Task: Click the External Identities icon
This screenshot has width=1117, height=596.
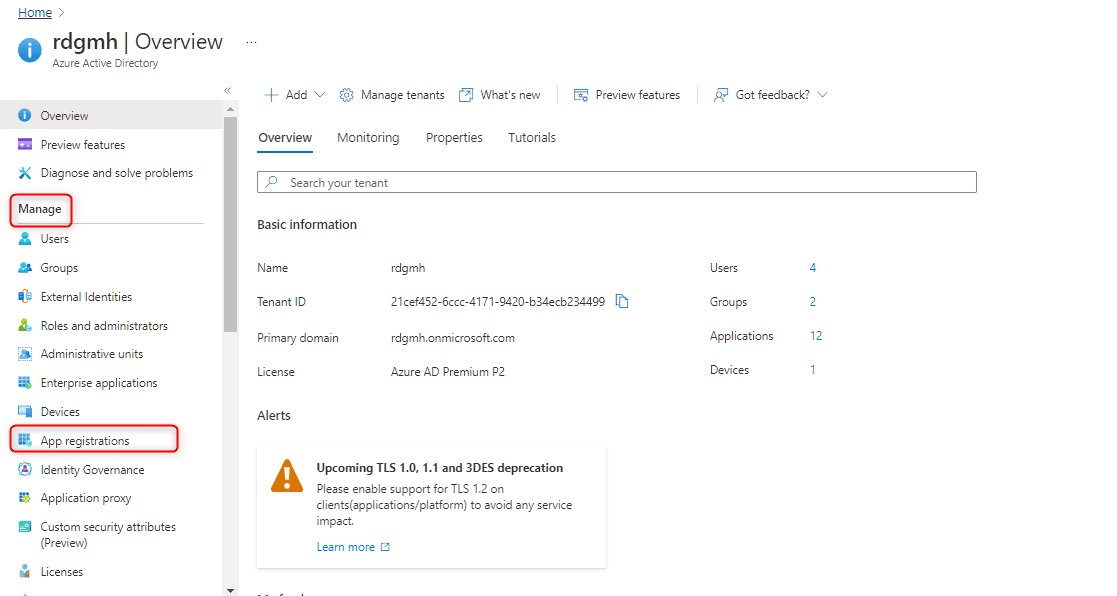Action: coord(25,296)
